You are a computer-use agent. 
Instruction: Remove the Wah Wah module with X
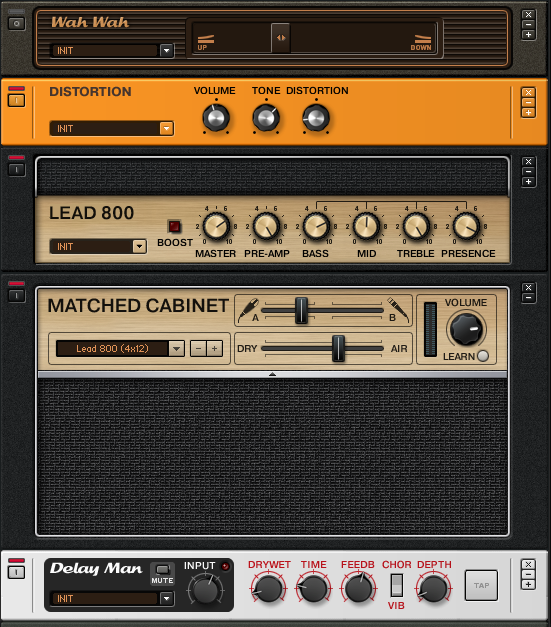point(528,14)
